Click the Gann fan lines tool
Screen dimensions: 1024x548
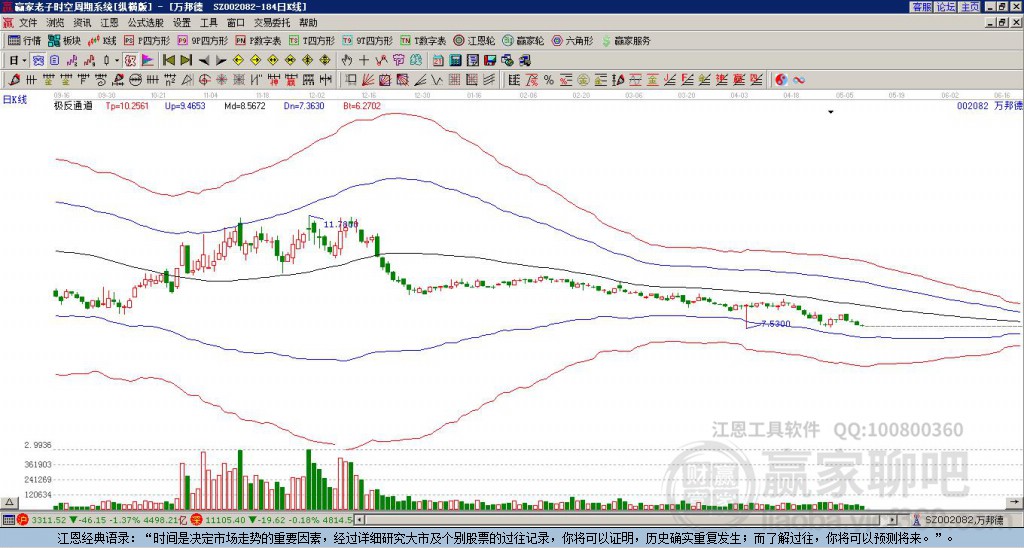368,80
